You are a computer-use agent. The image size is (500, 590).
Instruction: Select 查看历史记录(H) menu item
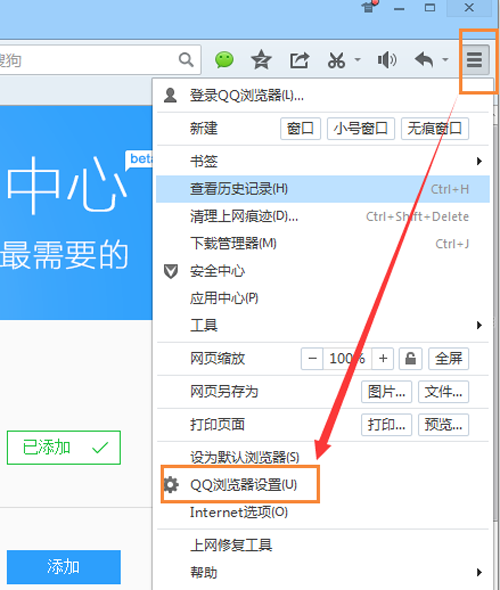click(323, 189)
